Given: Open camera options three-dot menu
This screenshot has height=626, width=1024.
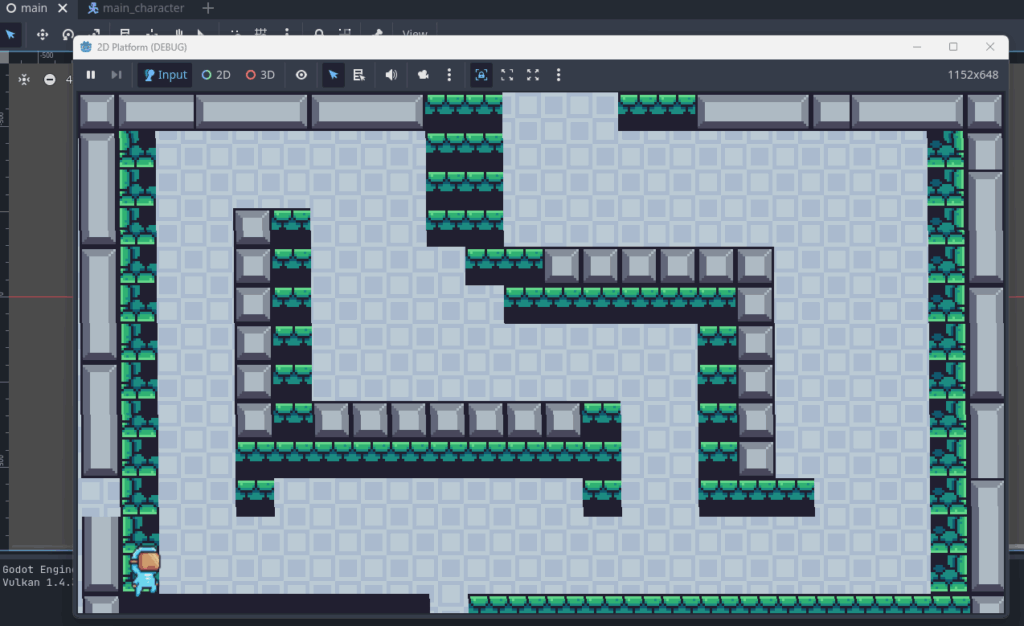Looking at the screenshot, I should tap(449, 75).
